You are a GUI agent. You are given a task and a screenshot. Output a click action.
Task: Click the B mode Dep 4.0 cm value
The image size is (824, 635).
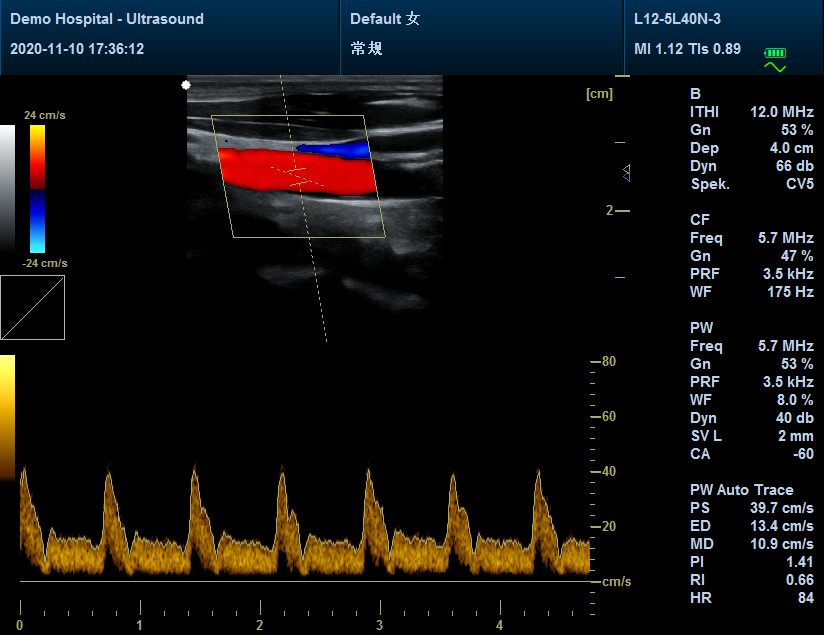pos(788,148)
